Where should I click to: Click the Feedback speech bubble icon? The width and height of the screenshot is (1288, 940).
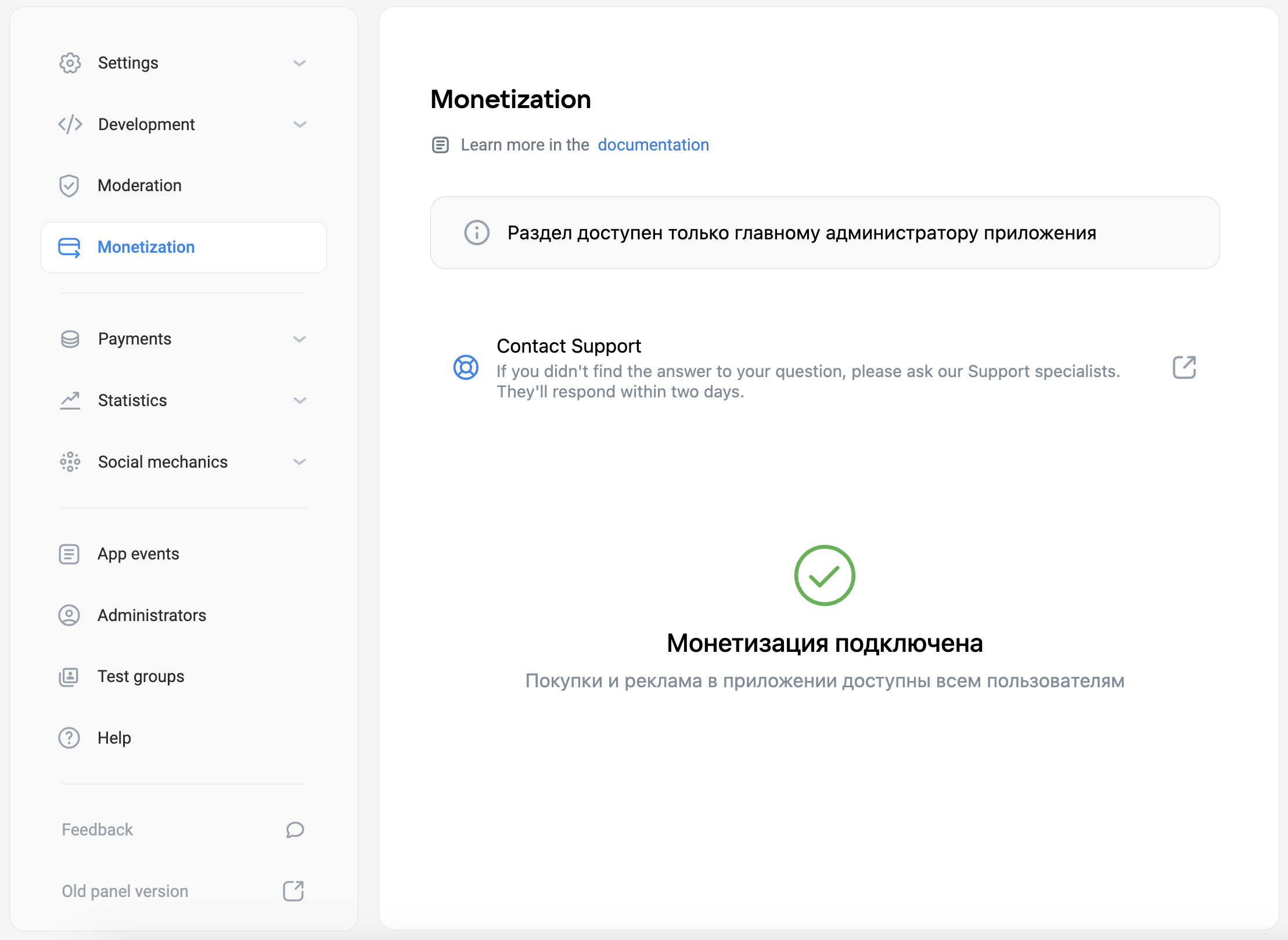tap(295, 830)
